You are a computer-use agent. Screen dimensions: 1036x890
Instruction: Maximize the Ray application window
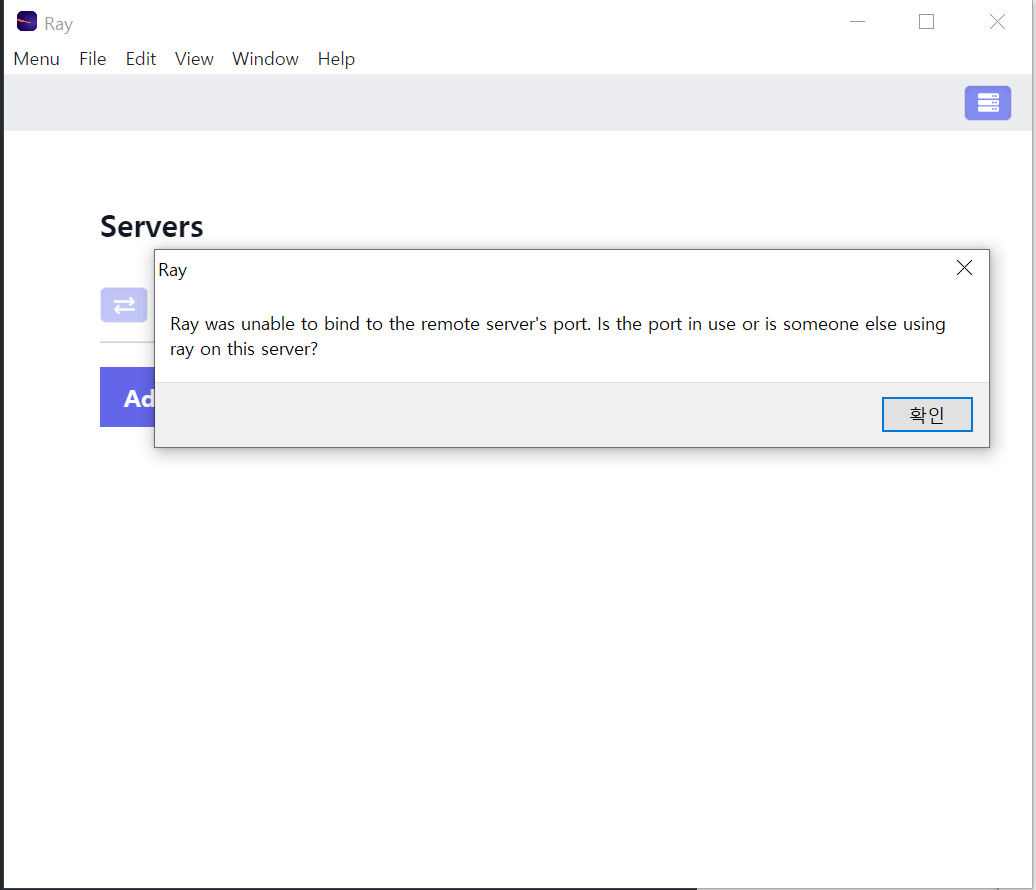pos(925,21)
